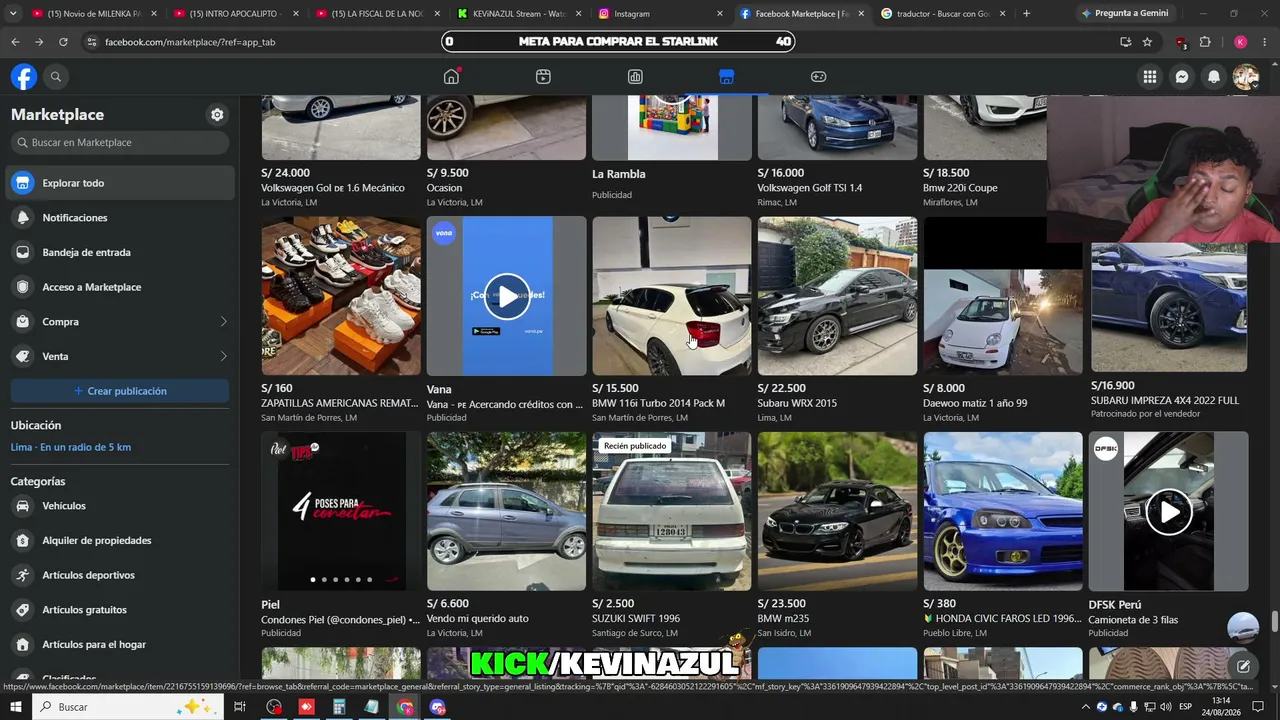Expand the Compra section
1280x720 pixels.
coord(120,322)
